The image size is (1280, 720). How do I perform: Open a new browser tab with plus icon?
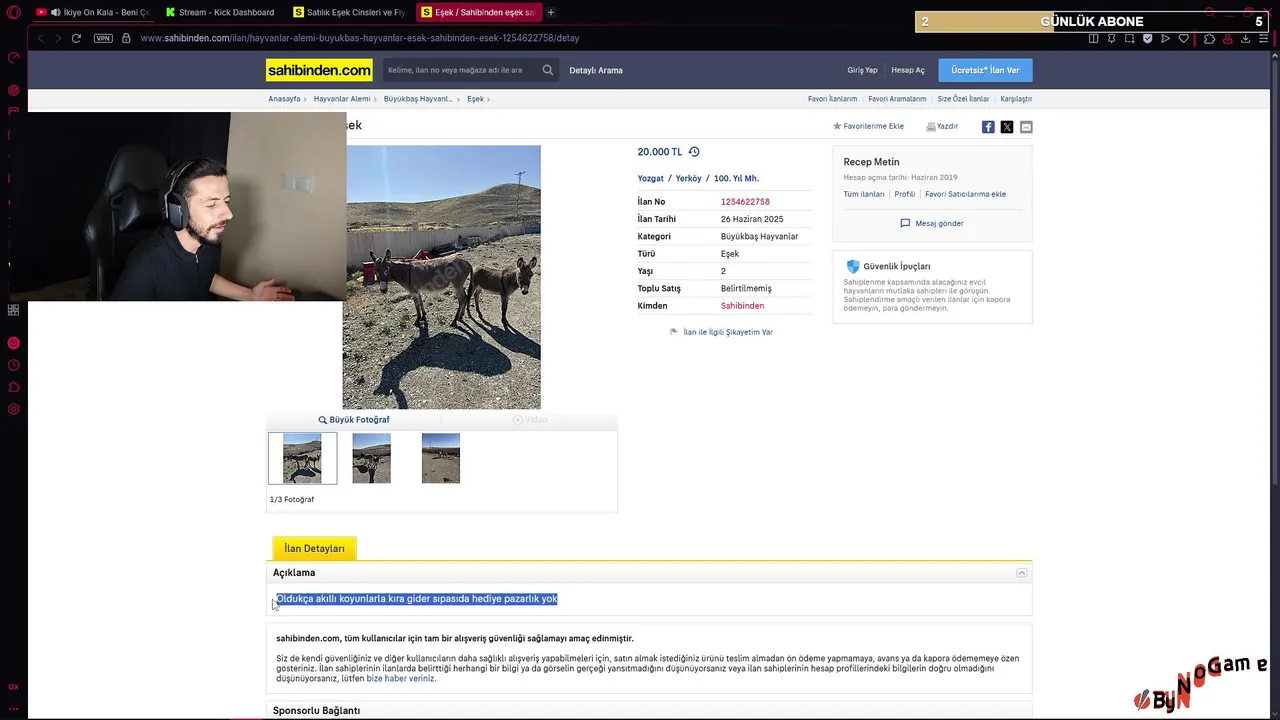(x=551, y=12)
